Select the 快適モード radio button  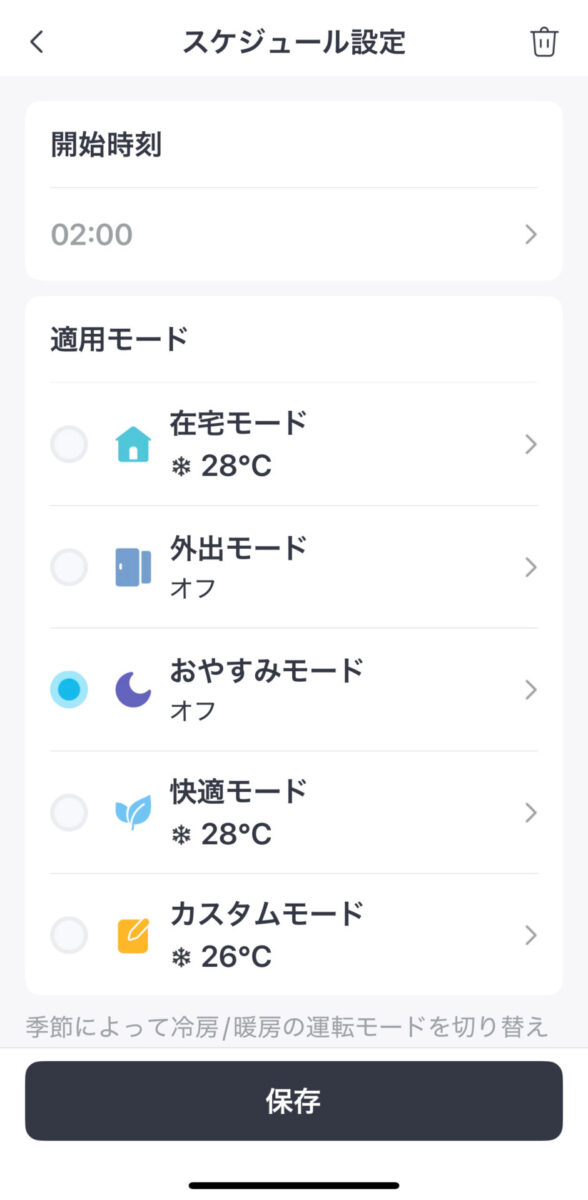click(x=69, y=813)
